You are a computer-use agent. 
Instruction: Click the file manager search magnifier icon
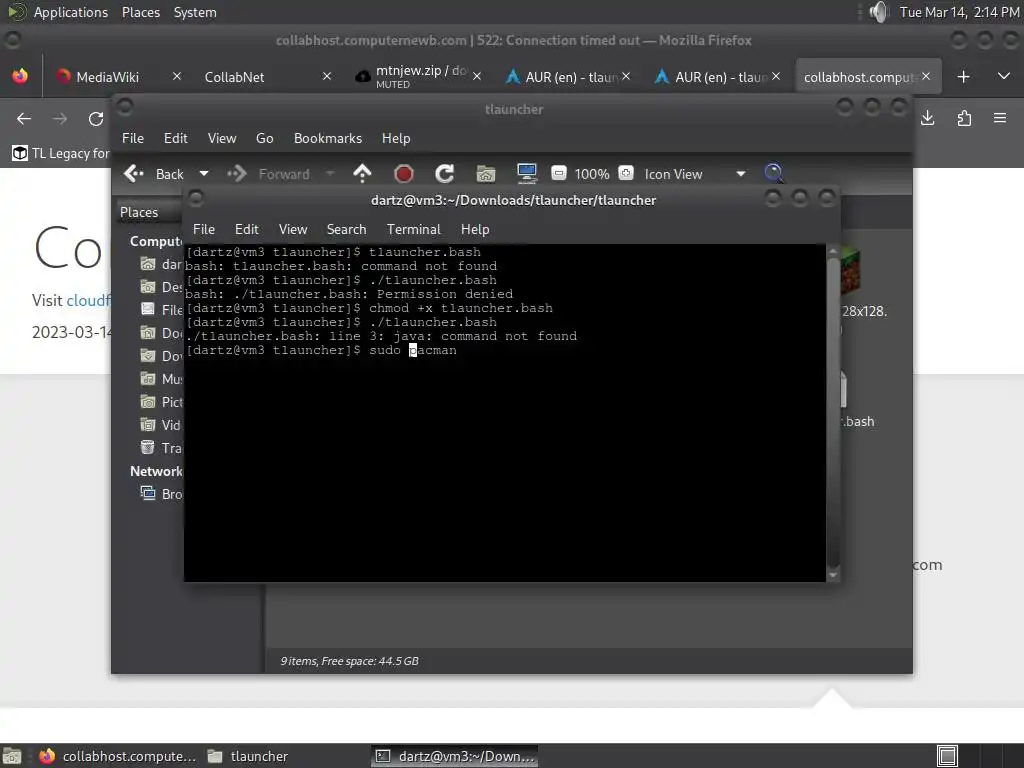(774, 173)
